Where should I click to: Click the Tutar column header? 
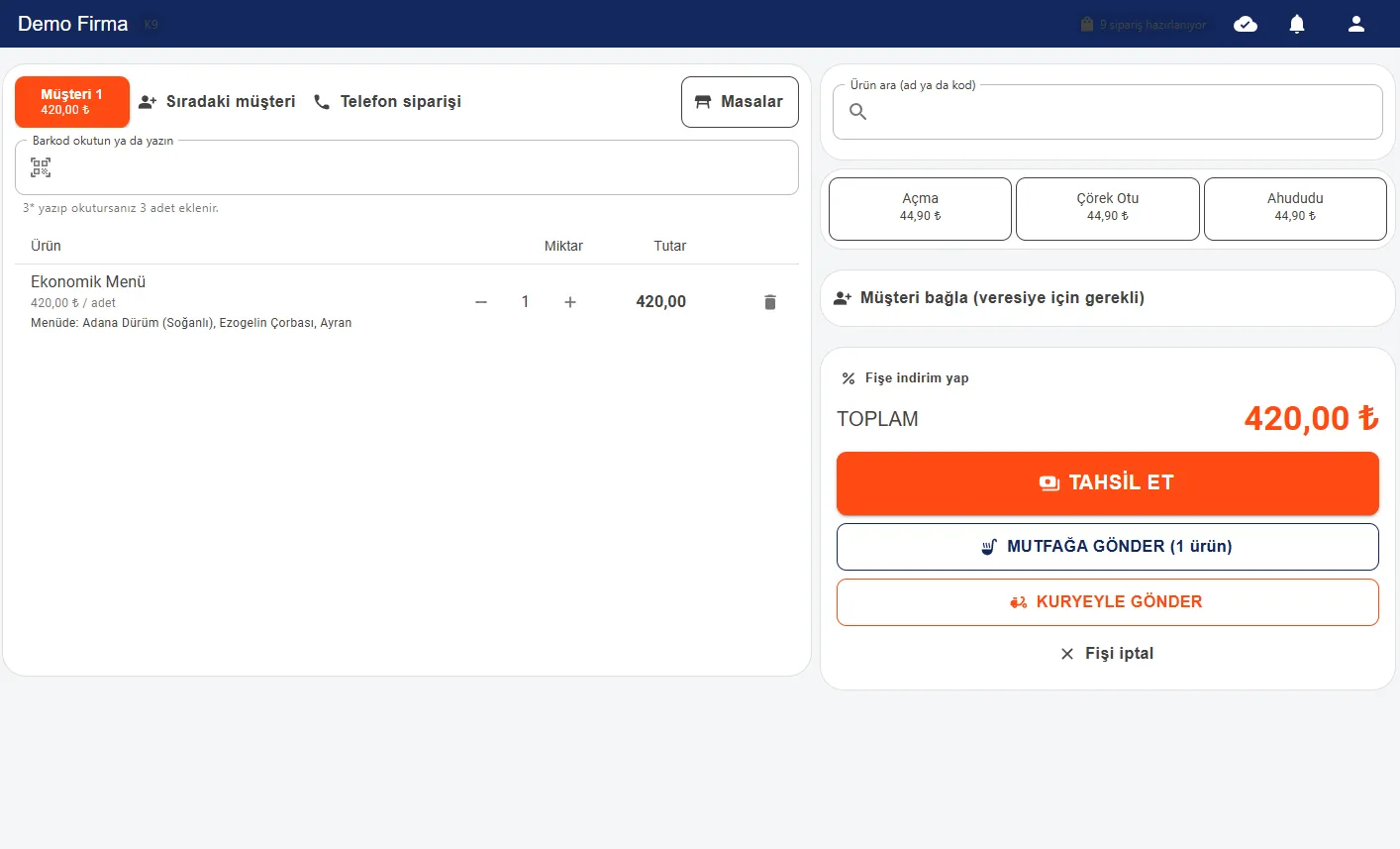pyautogui.click(x=669, y=246)
